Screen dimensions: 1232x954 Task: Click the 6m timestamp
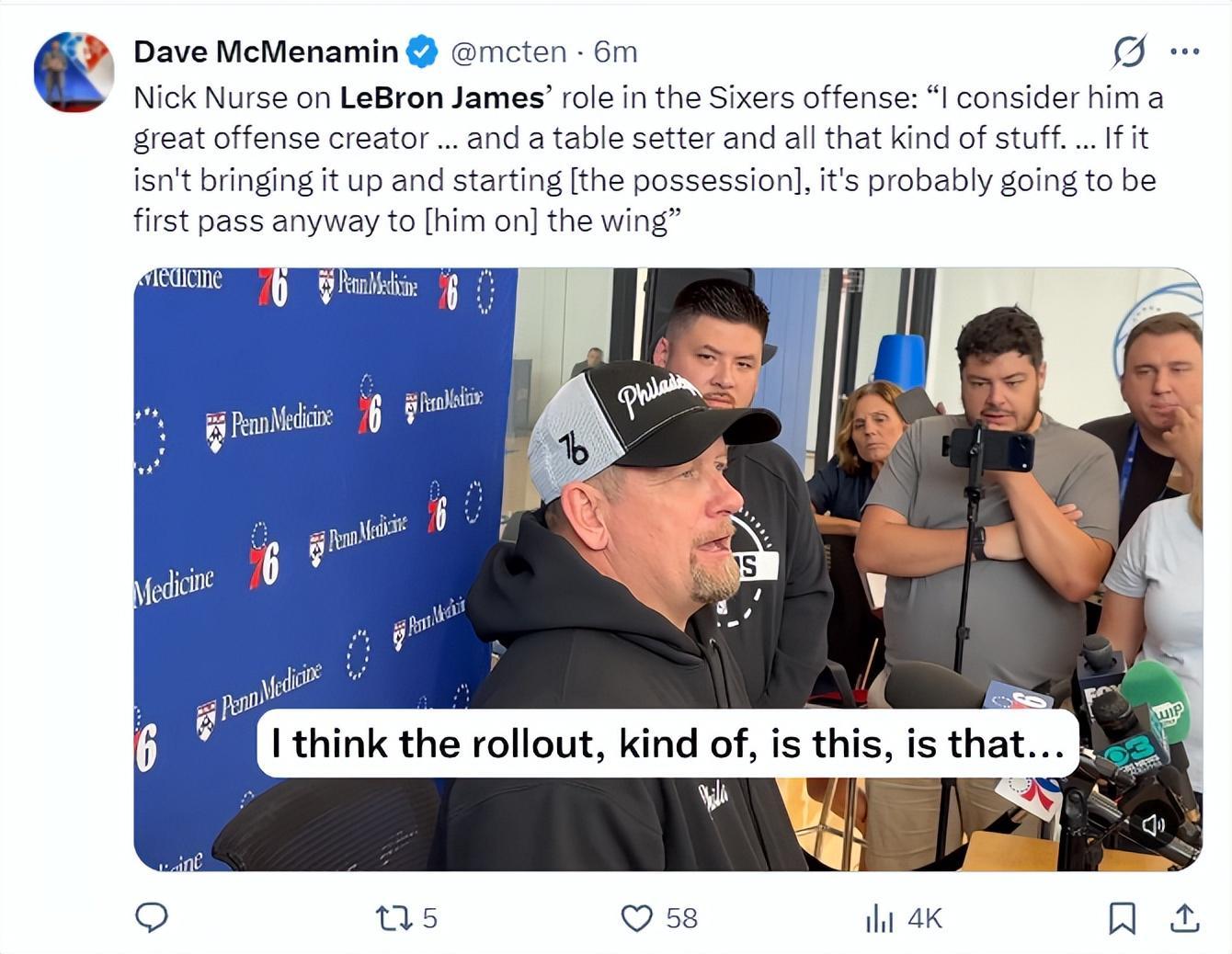click(x=615, y=51)
